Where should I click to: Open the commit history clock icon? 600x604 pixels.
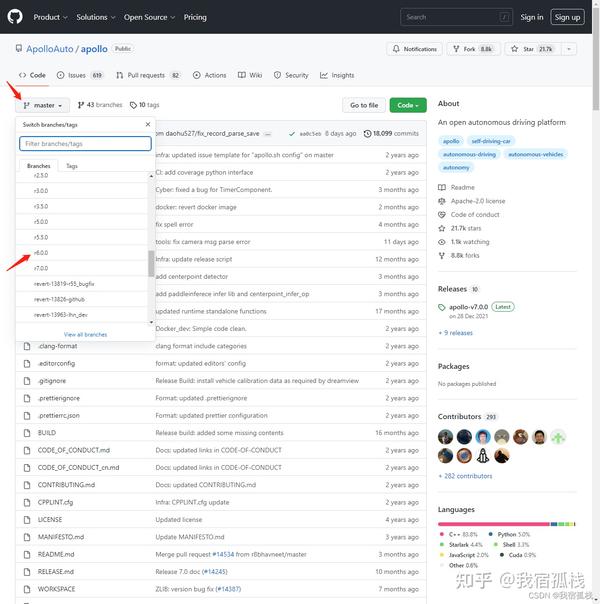[x=367, y=134]
